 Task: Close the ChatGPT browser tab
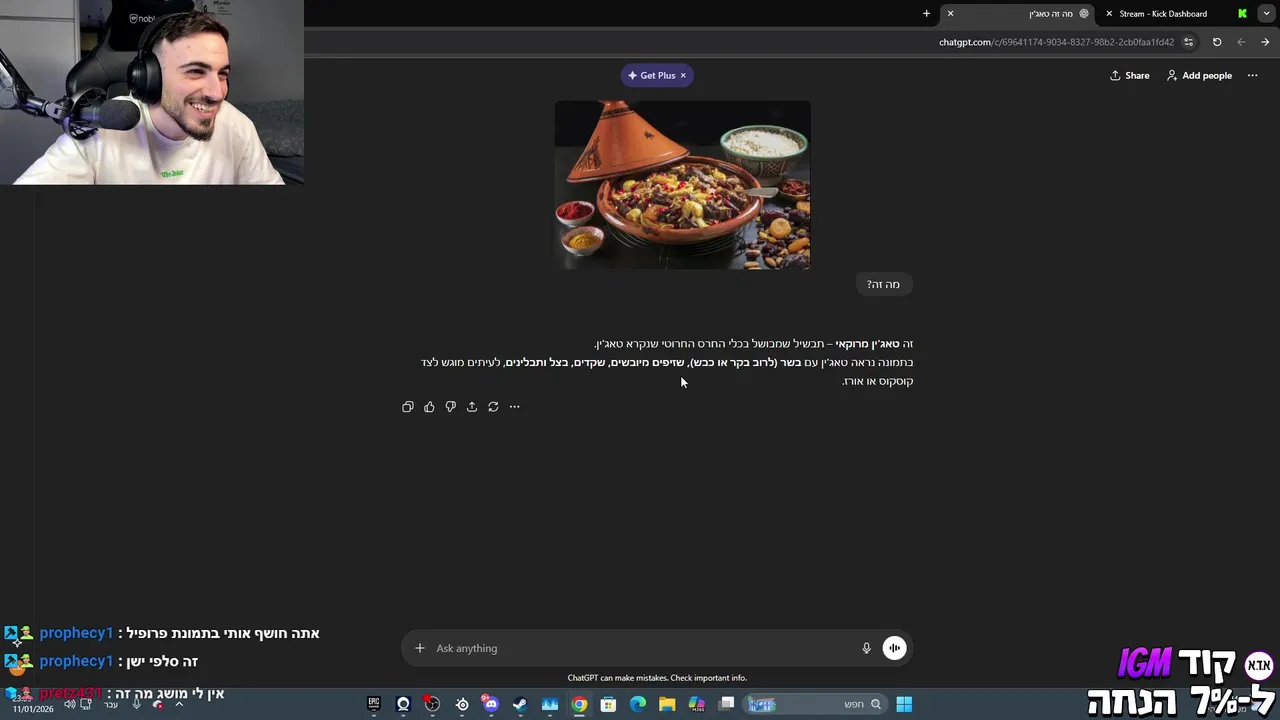pyautogui.click(x=950, y=14)
